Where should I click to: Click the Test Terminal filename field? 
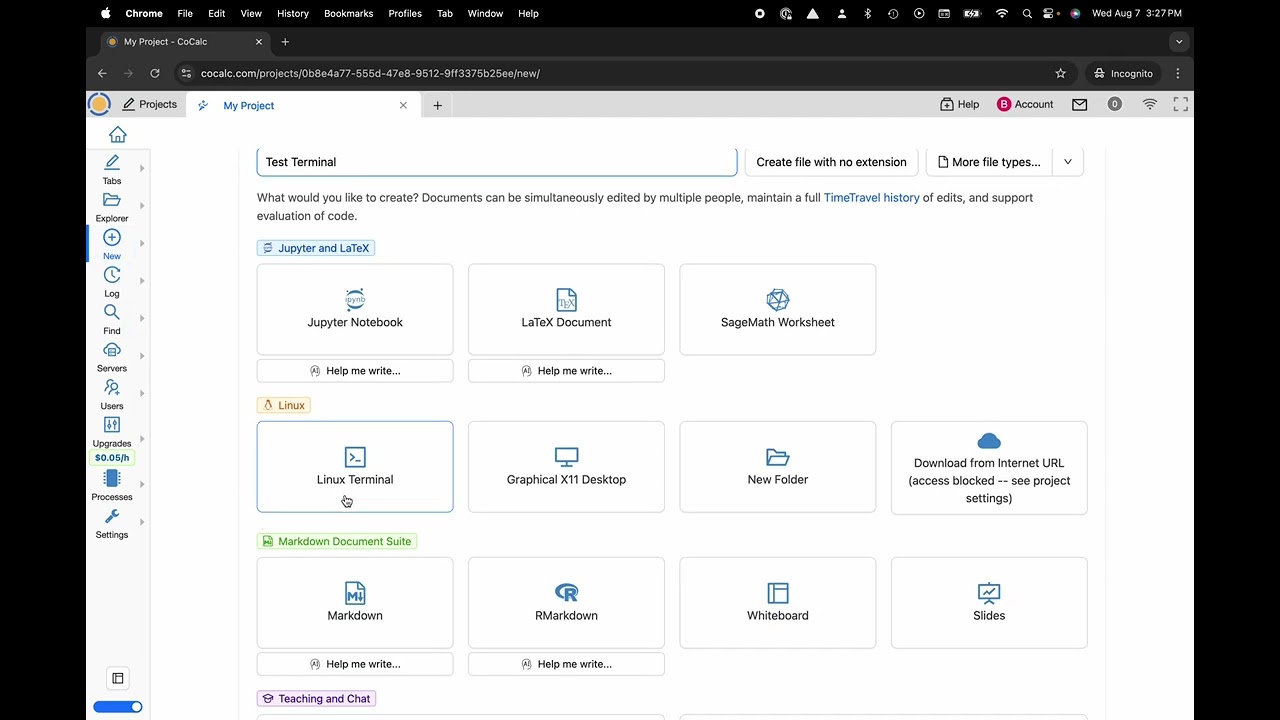tap(496, 162)
